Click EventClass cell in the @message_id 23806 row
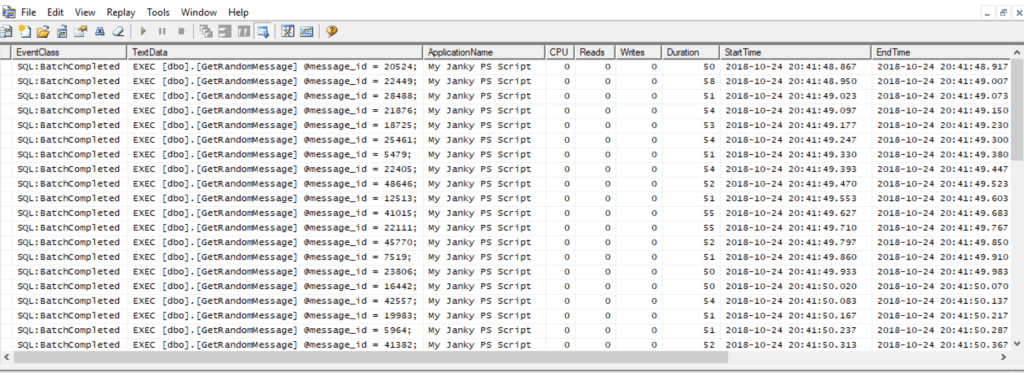 tap(69, 271)
